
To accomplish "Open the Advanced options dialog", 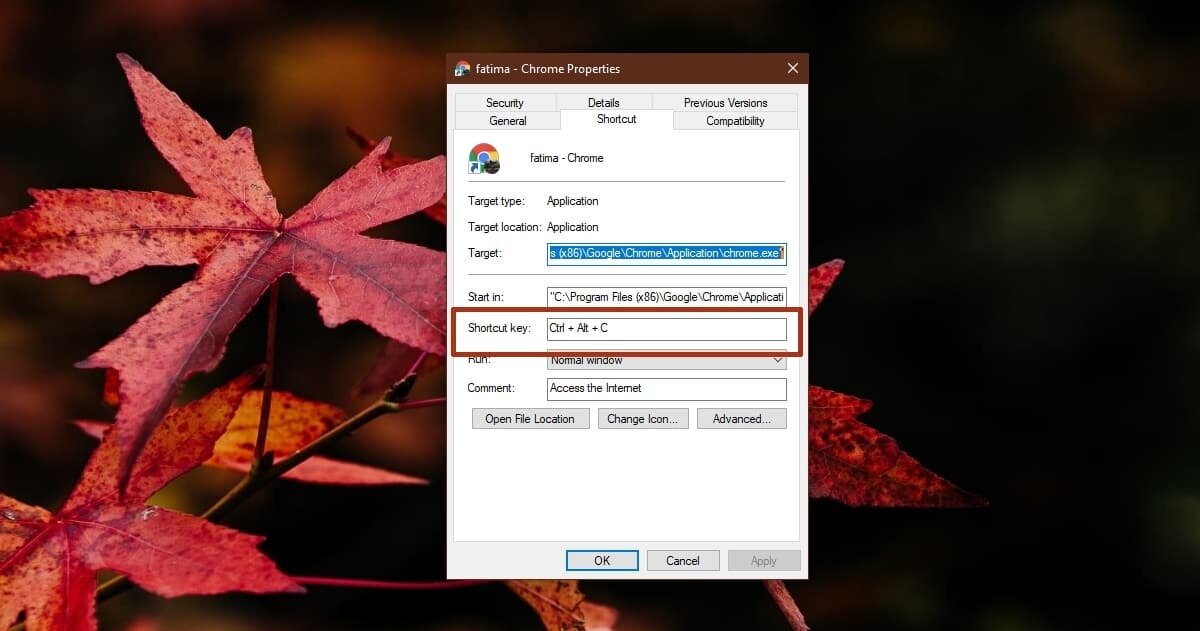I will point(741,418).
